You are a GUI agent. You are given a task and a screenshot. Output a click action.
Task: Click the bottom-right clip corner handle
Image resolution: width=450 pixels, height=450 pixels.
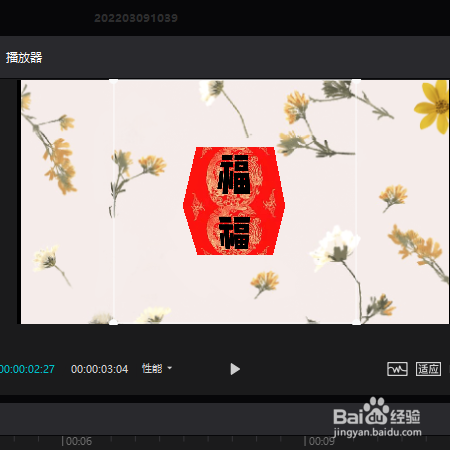coord(356,322)
